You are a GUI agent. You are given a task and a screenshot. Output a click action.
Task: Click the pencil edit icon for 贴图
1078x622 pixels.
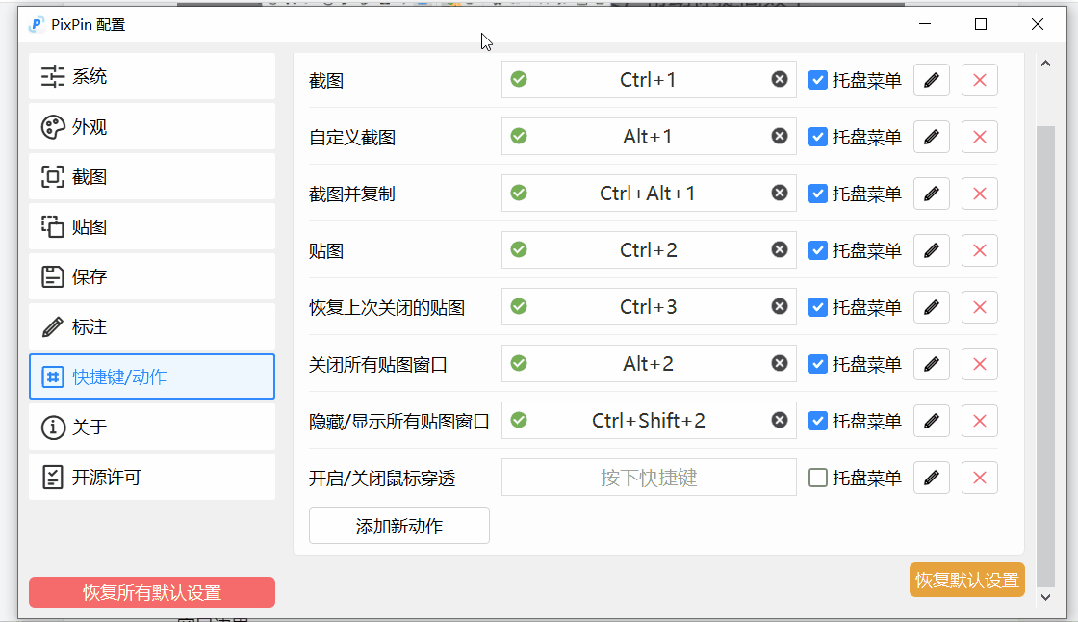tap(931, 250)
